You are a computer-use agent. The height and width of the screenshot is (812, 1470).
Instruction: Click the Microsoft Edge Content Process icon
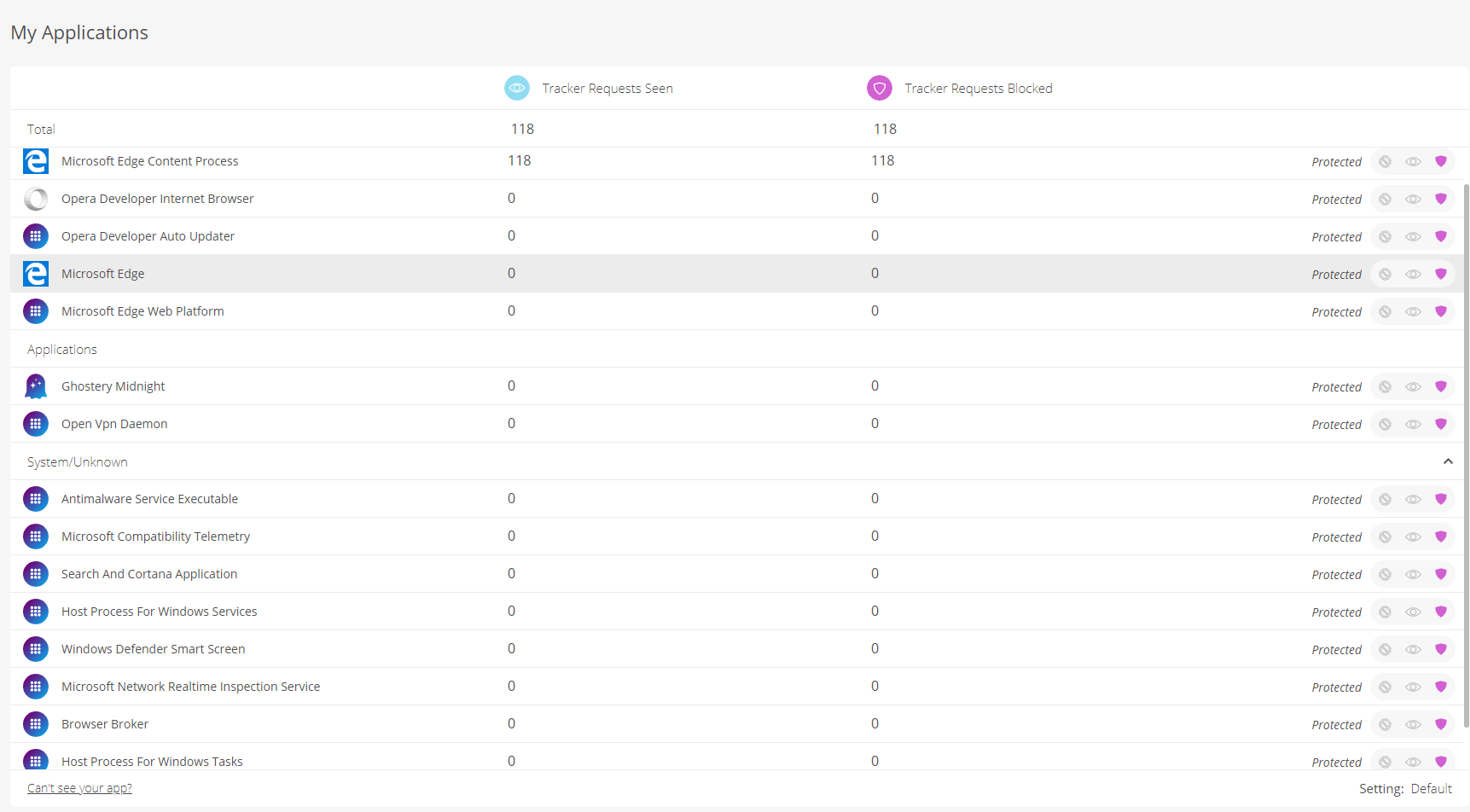pyautogui.click(x=36, y=161)
